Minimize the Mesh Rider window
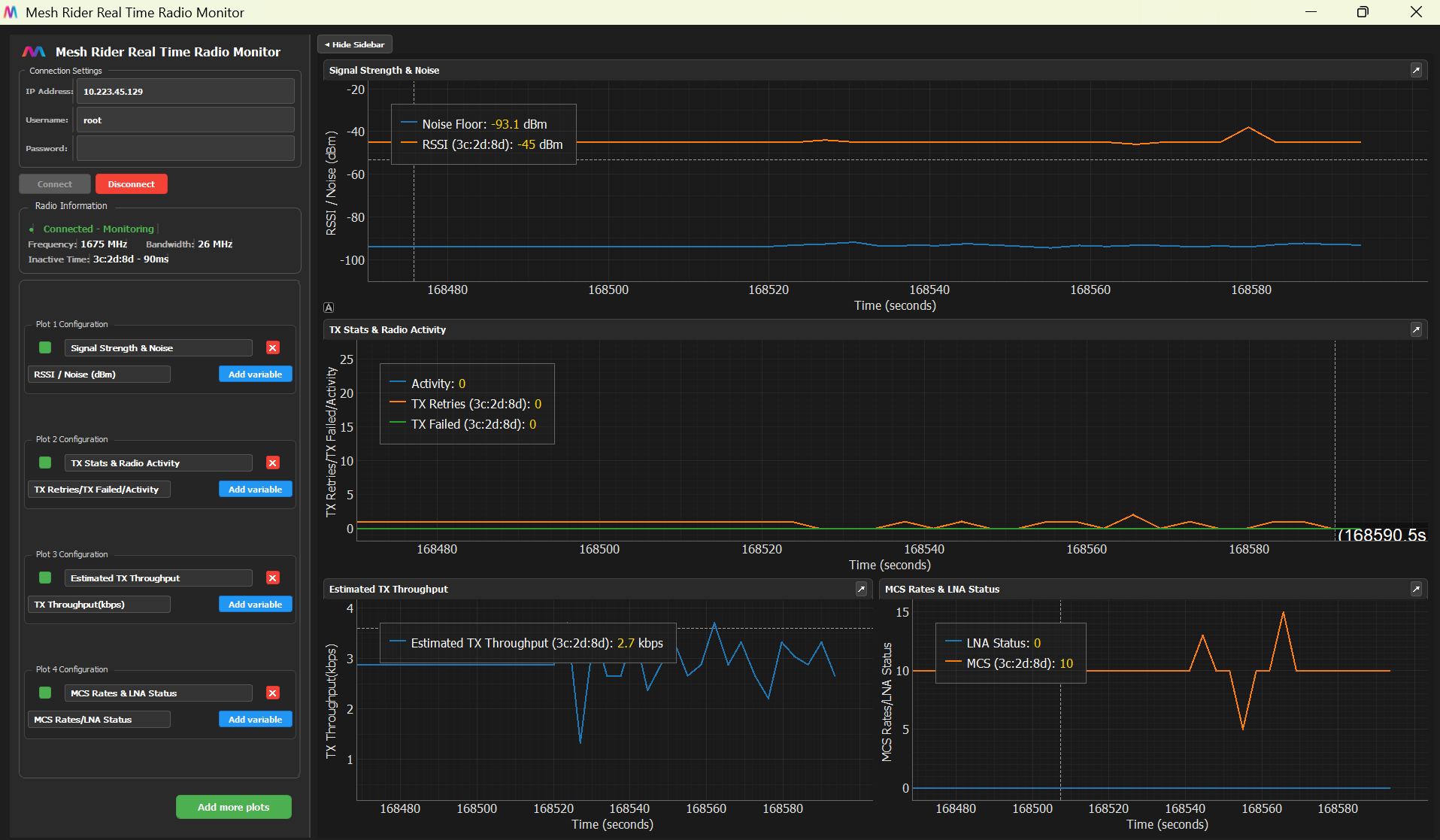The width and height of the screenshot is (1440, 840). [1311, 12]
